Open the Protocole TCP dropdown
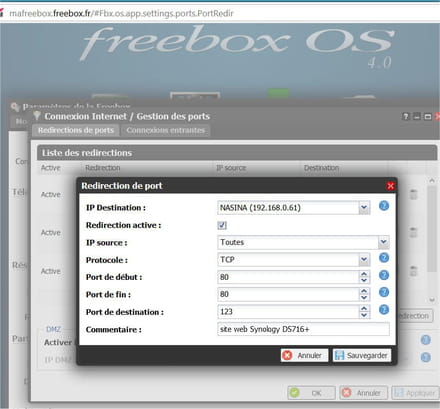The height and width of the screenshot is (409, 440). [364, 260]
